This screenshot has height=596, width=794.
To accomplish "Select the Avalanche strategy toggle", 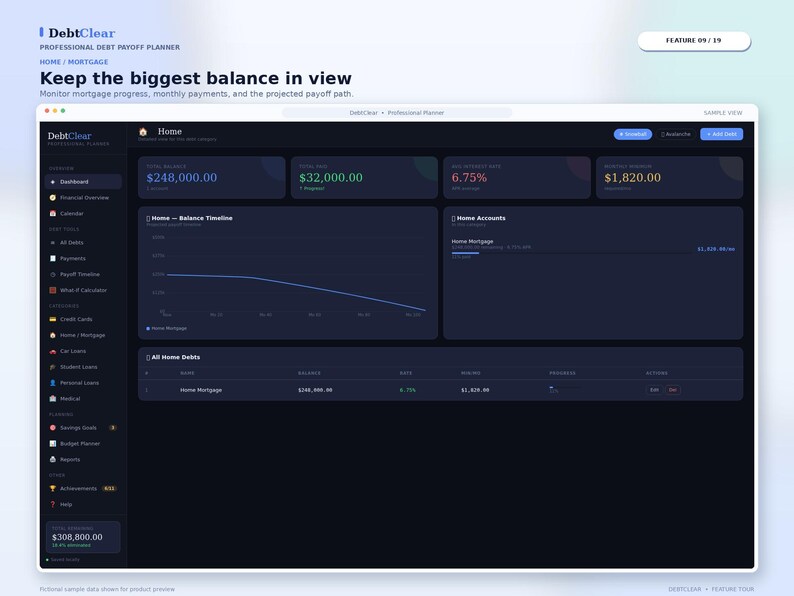I will (676, 134).
